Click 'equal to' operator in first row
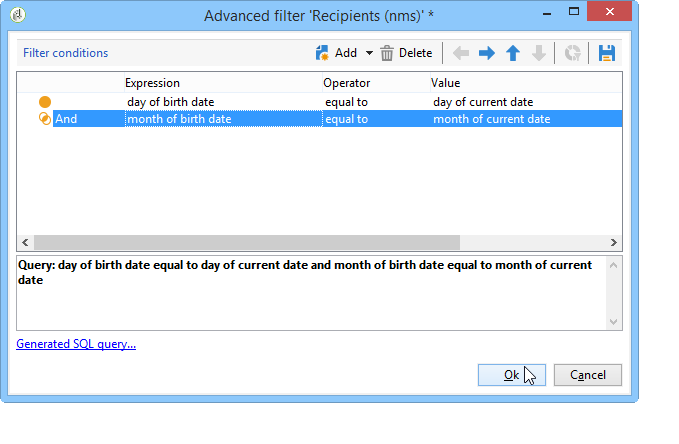 346,102
